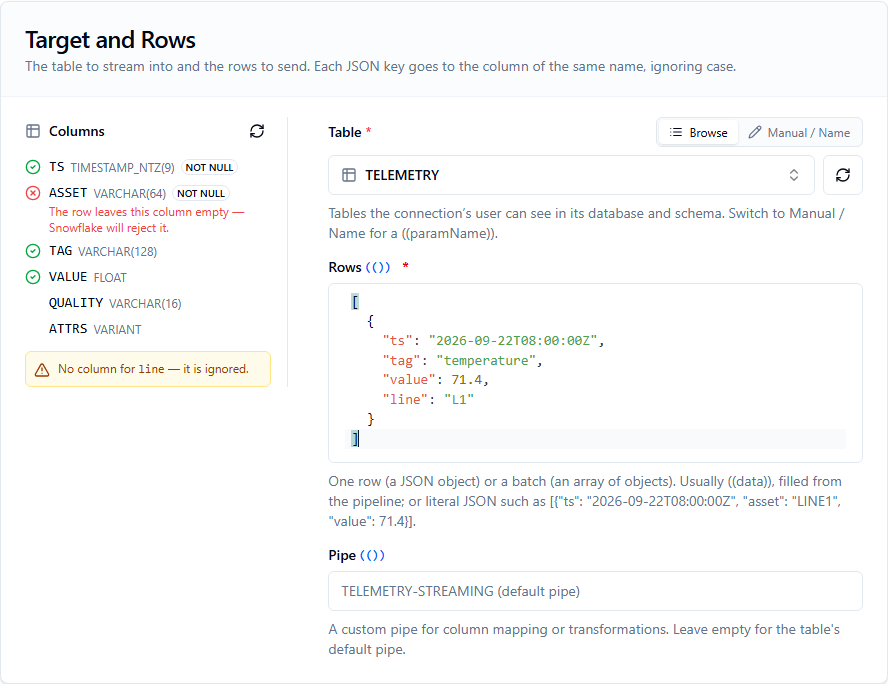Click into the Rows JSON editor

click(595, 373)
